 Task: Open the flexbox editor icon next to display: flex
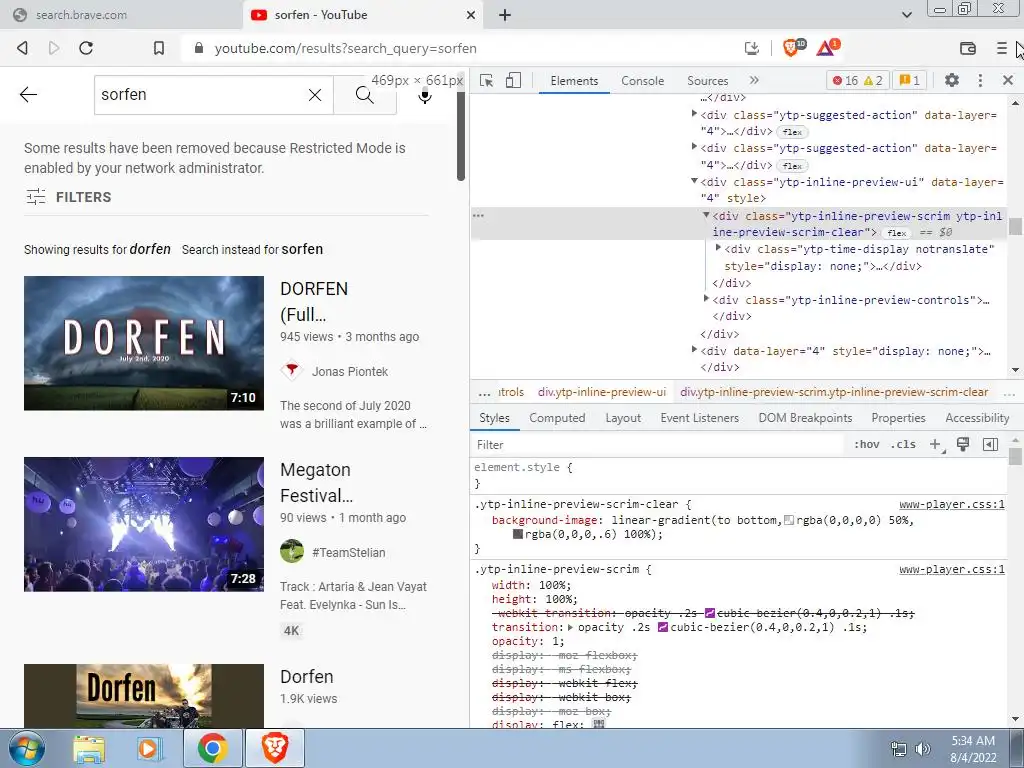pyautogui.click(x=598, y=724)
